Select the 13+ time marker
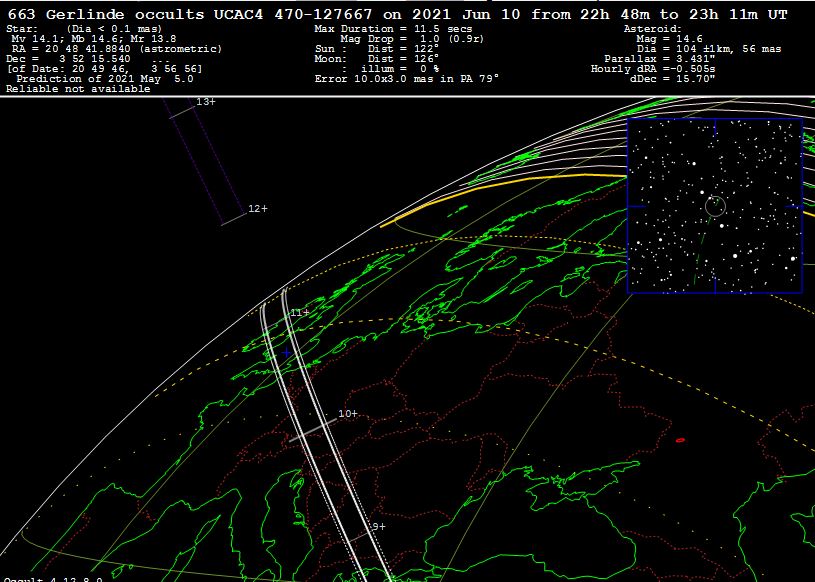 click(205, 102)
